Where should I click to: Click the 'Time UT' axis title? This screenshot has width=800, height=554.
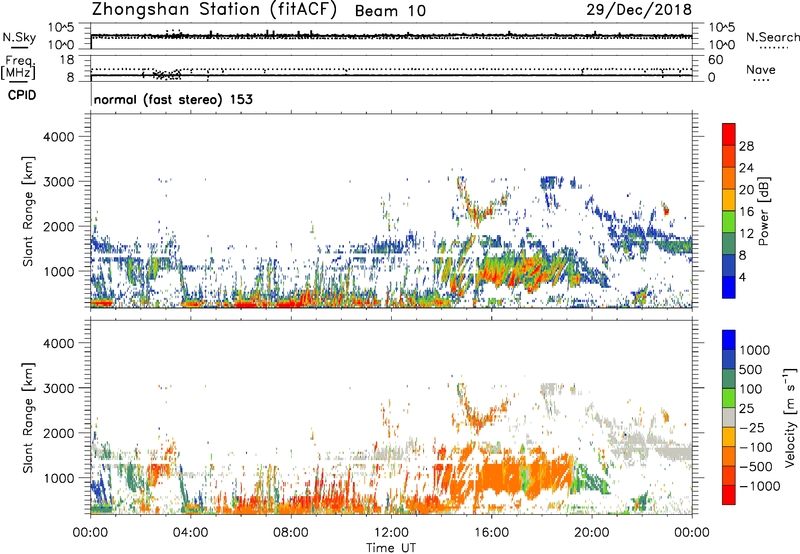[391, 547]
